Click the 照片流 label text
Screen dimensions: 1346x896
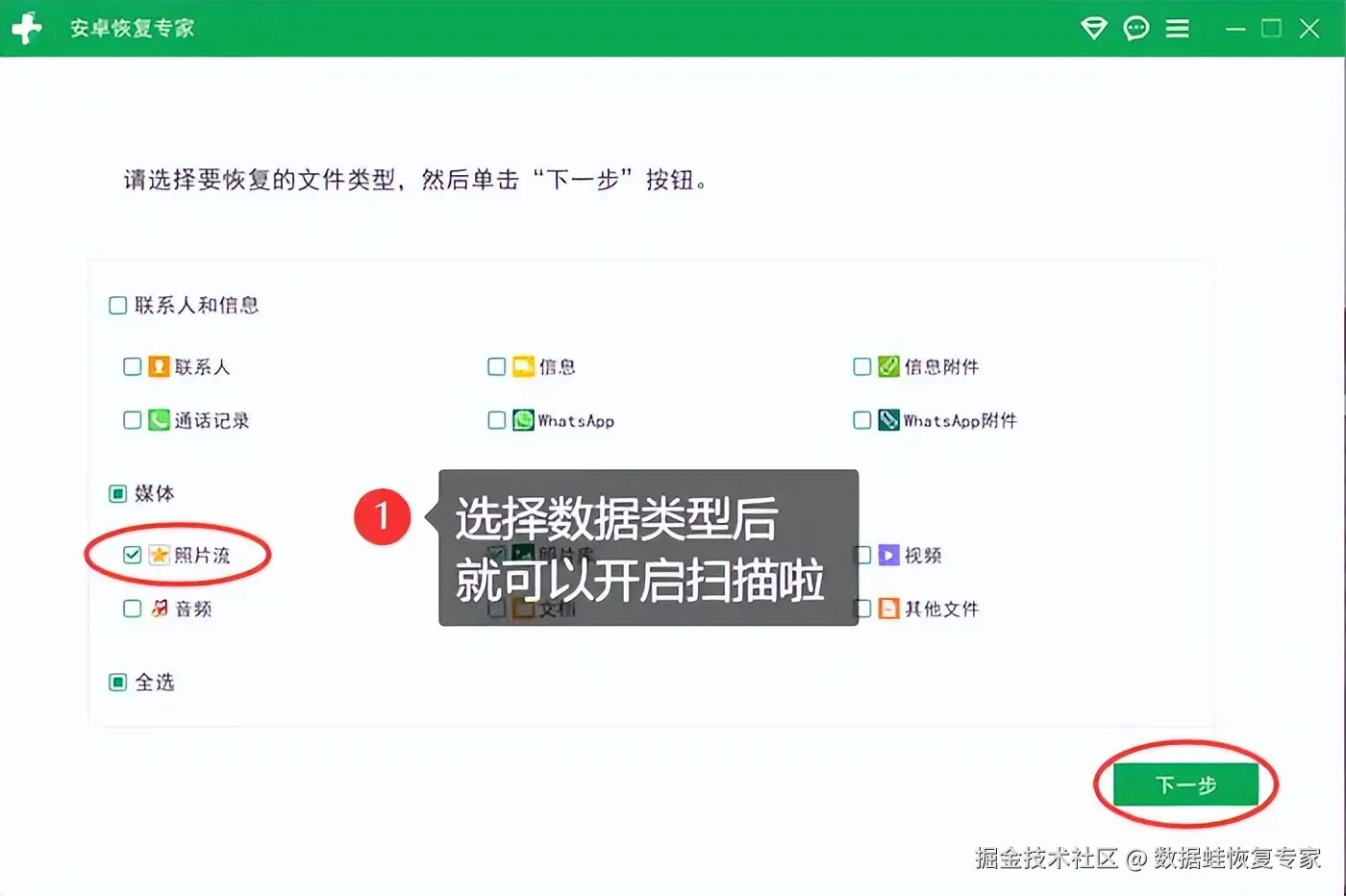click(x=202, y=555)
